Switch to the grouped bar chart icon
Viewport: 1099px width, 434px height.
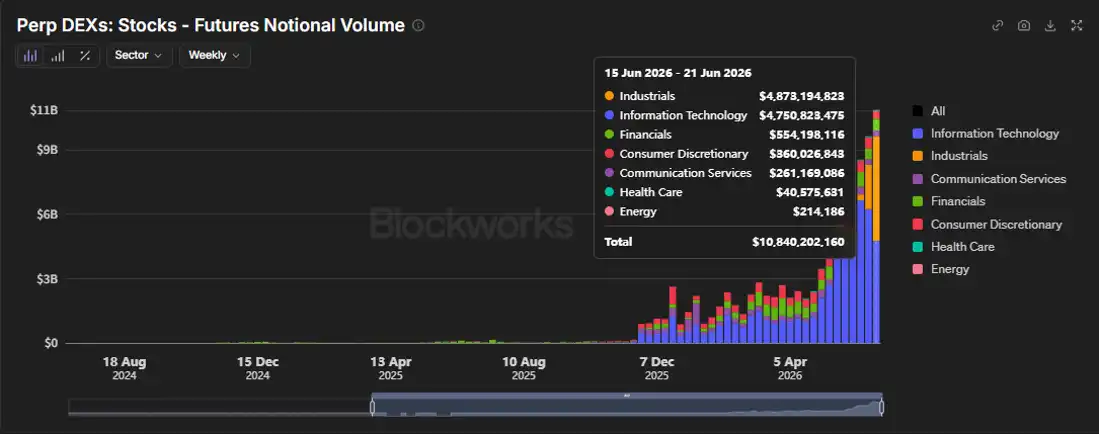pos(57,56)
